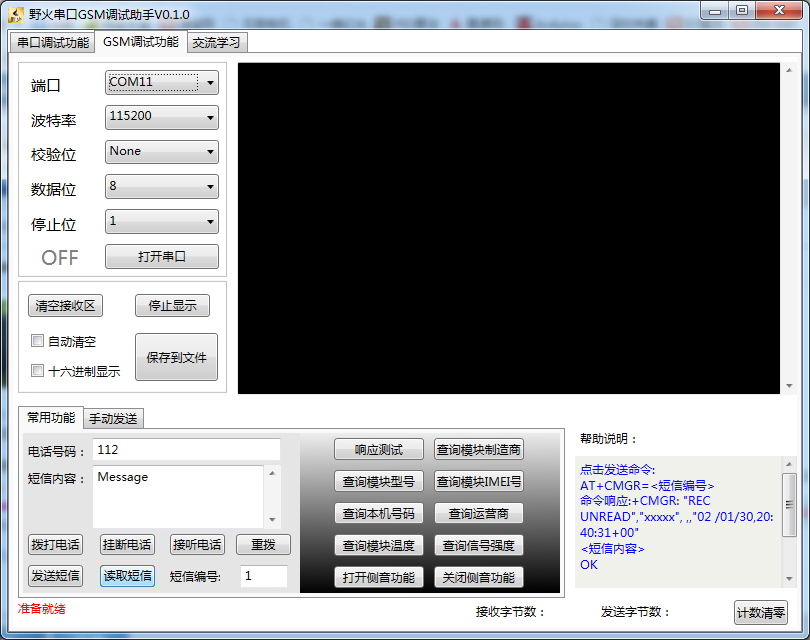The width and height of the screenshot is (810, 640).
Task: Send SMS via 发送短信
Action: tap(55, 576)
